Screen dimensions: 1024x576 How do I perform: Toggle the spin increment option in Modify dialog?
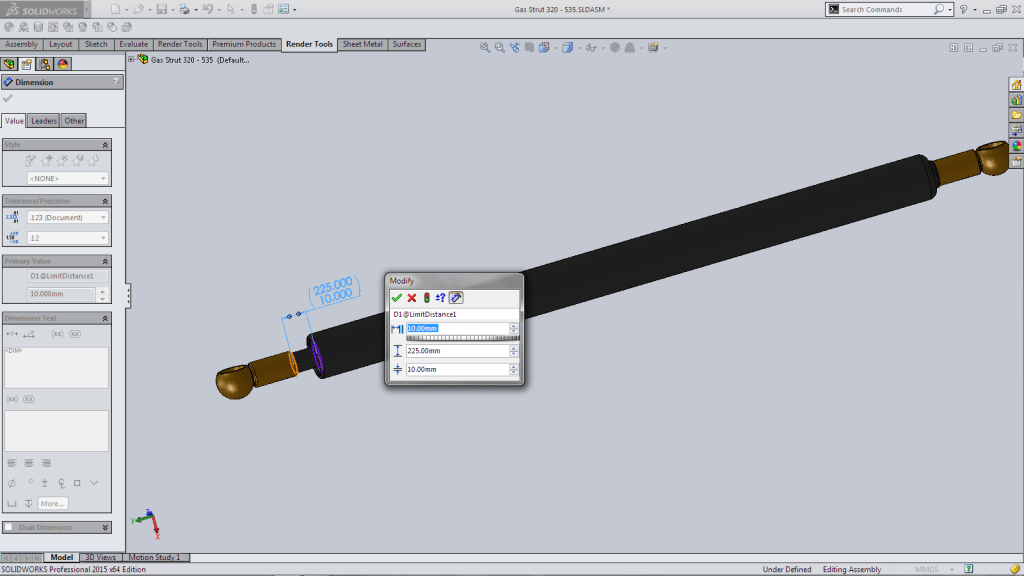(440, 297)
